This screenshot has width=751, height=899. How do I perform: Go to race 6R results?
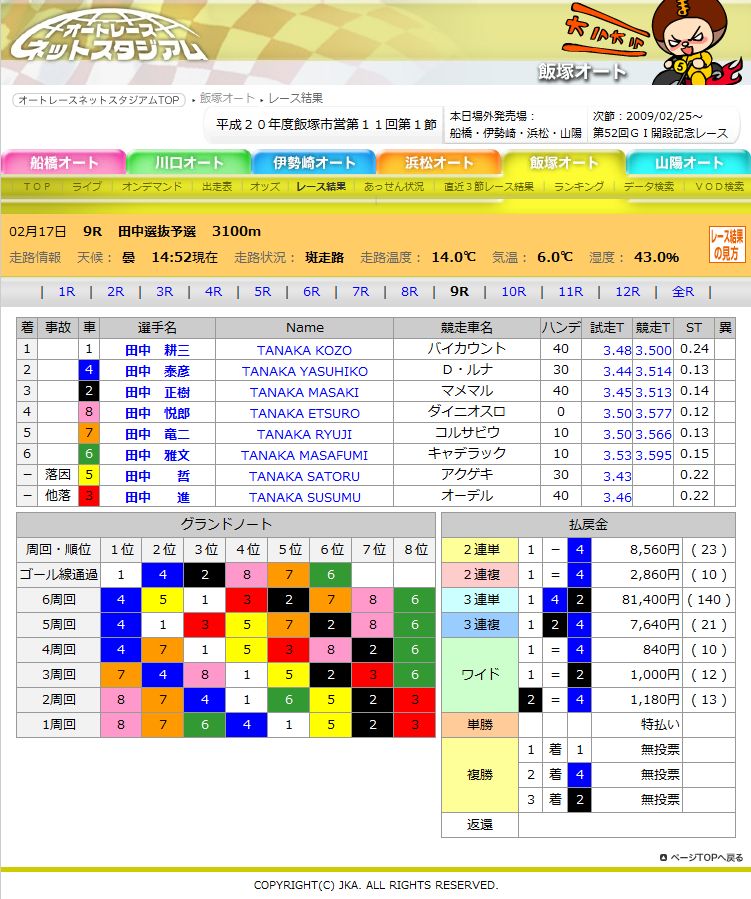311,292
